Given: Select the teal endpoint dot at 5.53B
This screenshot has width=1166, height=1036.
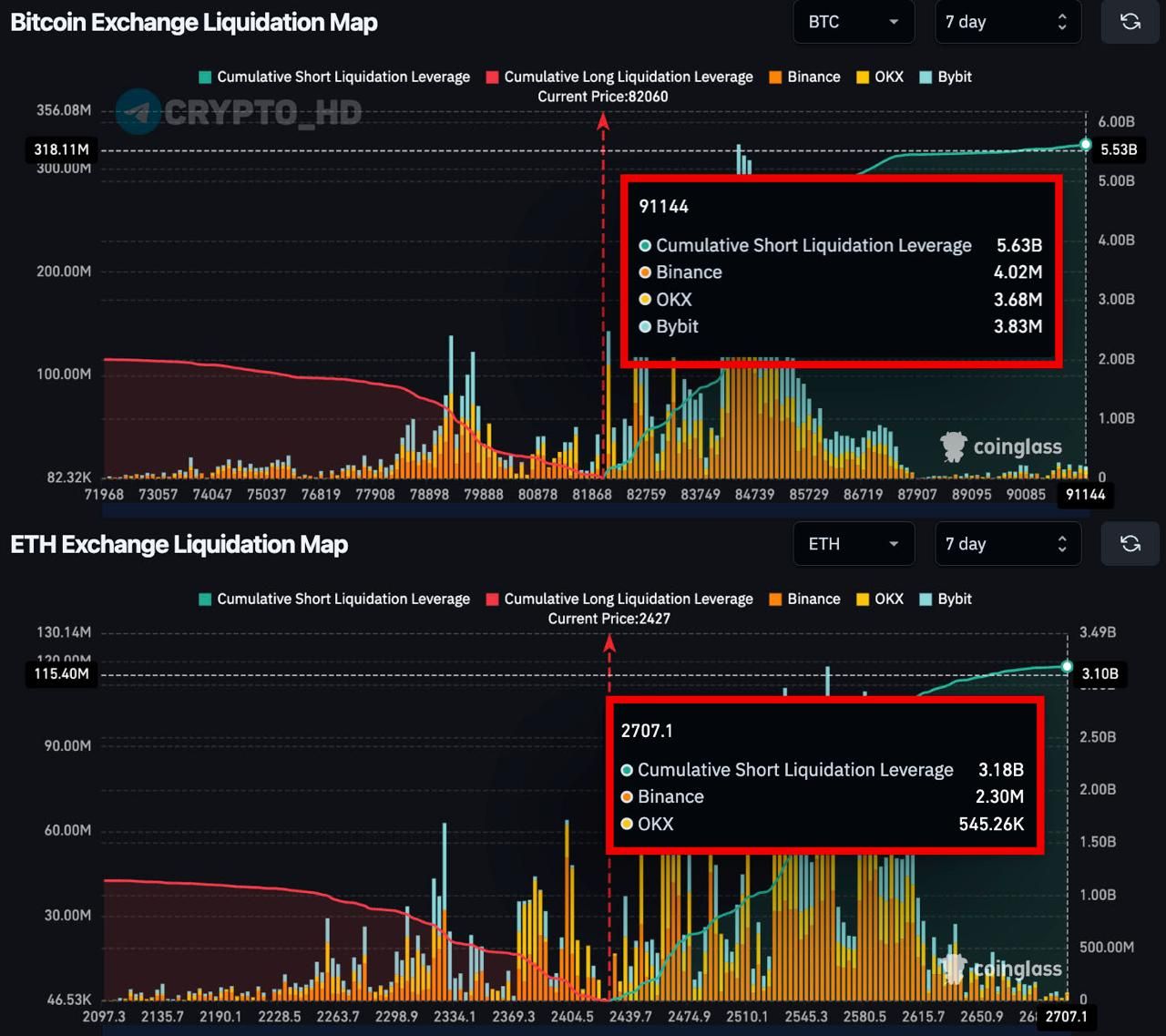Looking at the screenshot, I should tap(1085, 145).
